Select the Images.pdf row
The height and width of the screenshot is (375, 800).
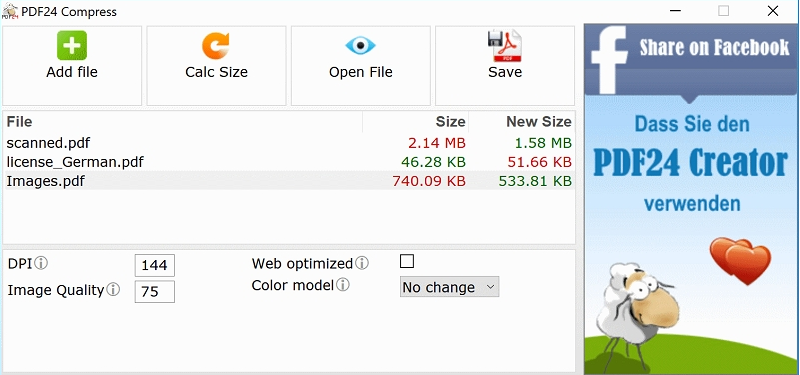point(289,181)
